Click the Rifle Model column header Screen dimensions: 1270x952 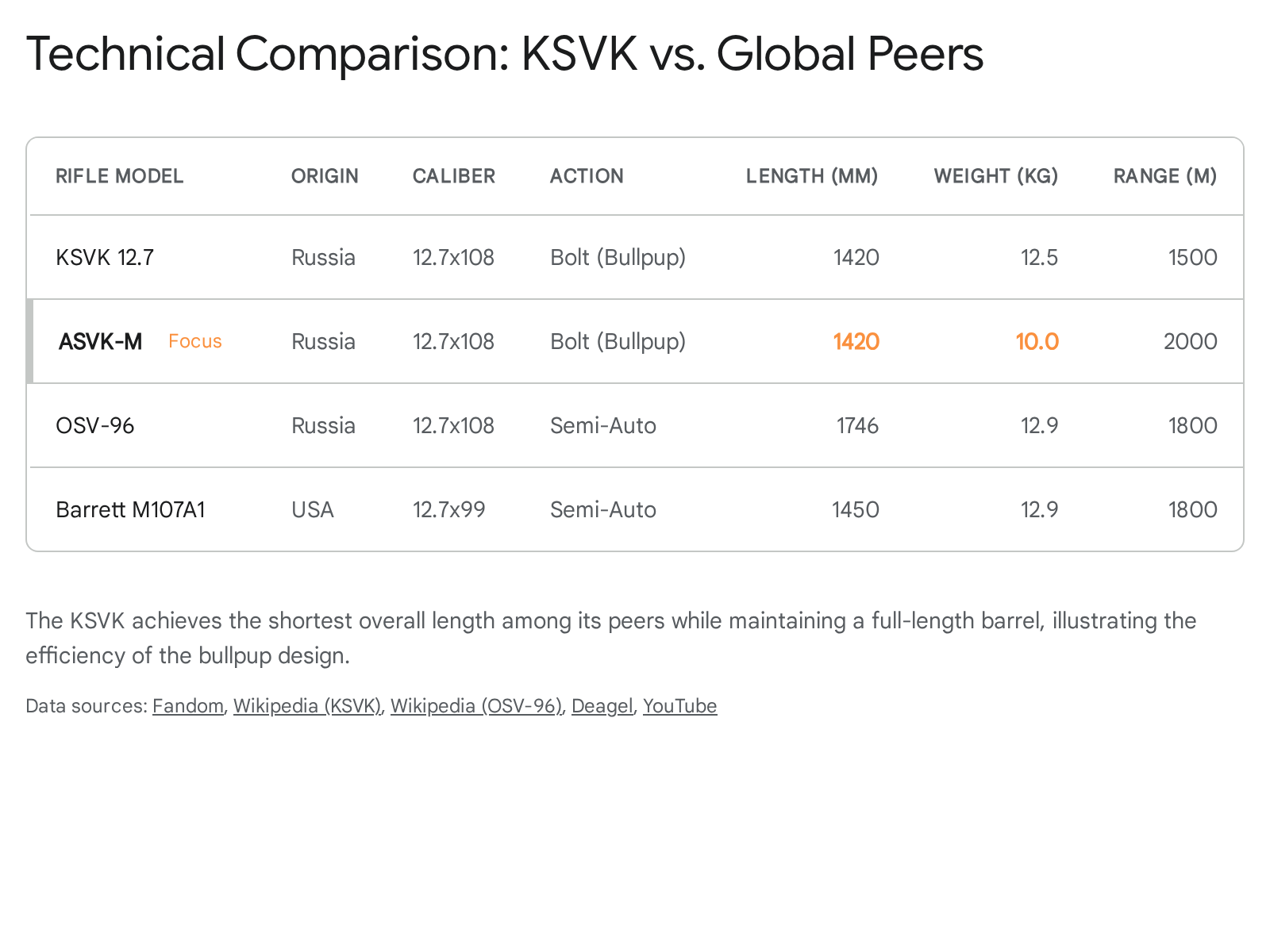click(x=119, y=176)
